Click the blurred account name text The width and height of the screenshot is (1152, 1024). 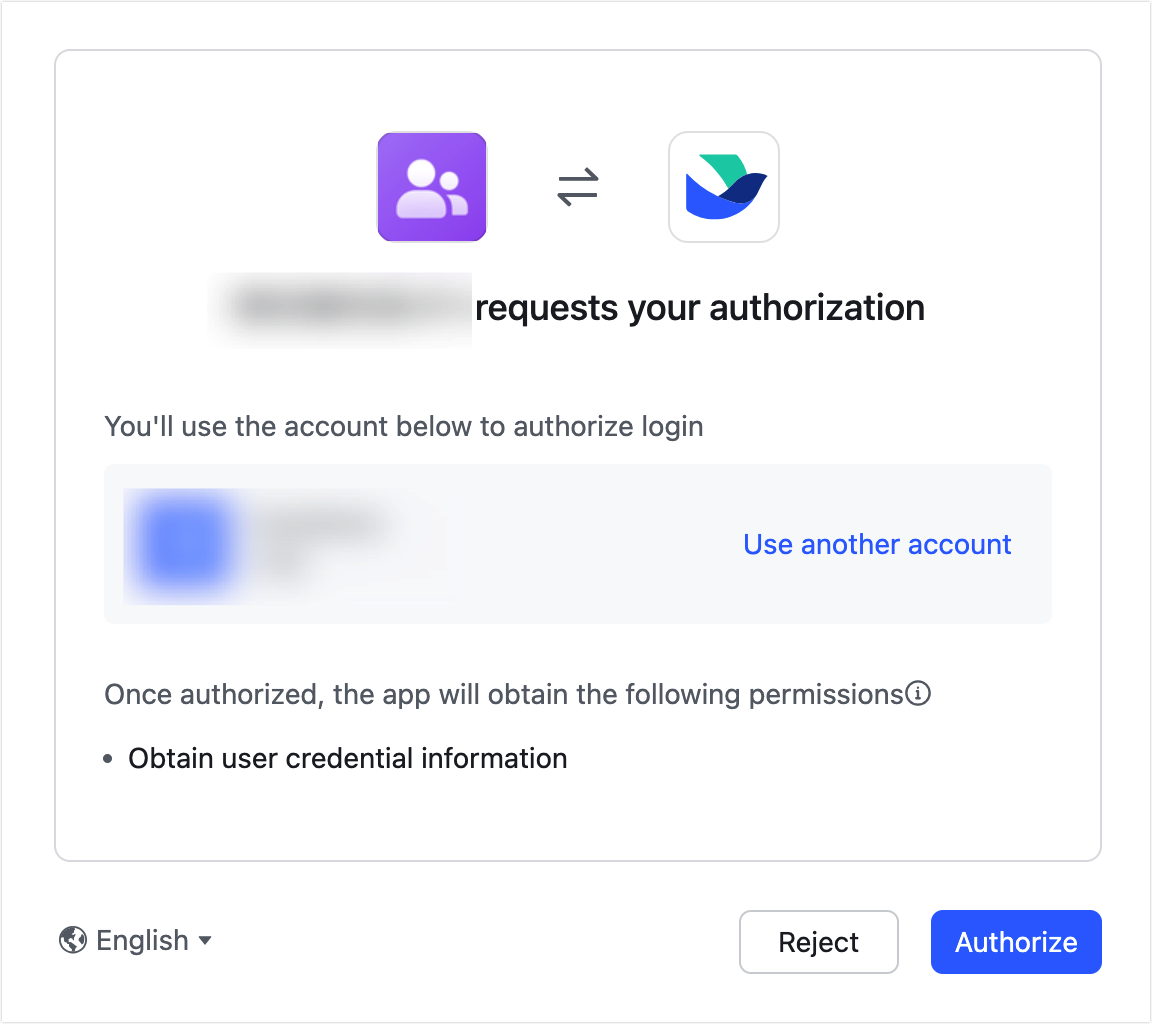coord(320,525)
